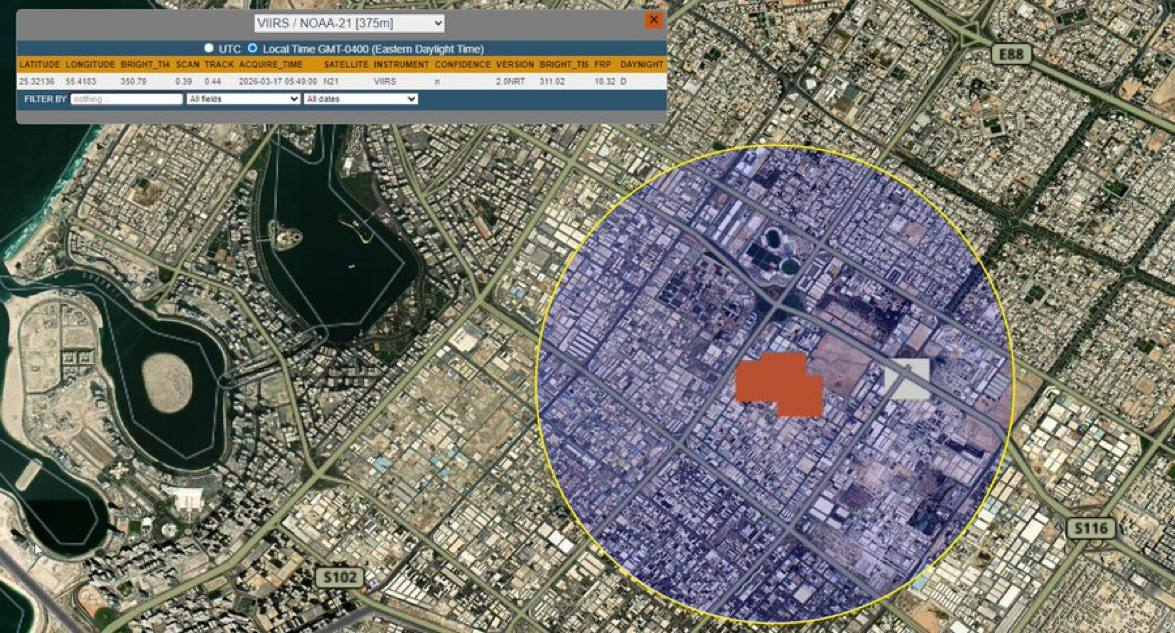Click longitude value 55.4183
The height and width of the screenshot is (633, 1175).
[x=81, y=81]
